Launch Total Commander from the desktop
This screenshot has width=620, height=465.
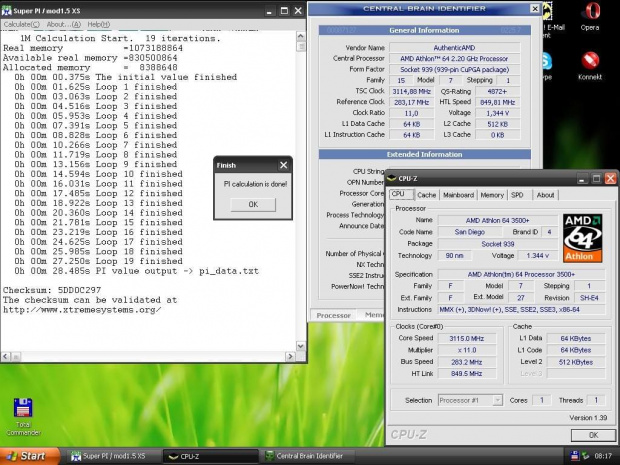pos(23,416)
